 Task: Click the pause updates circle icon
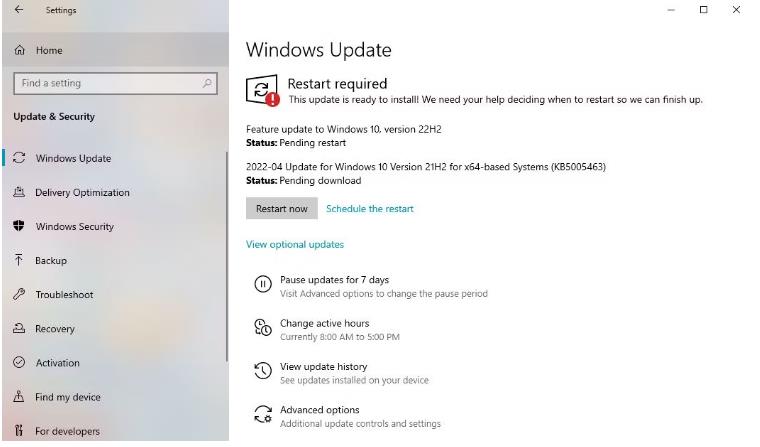263,284
